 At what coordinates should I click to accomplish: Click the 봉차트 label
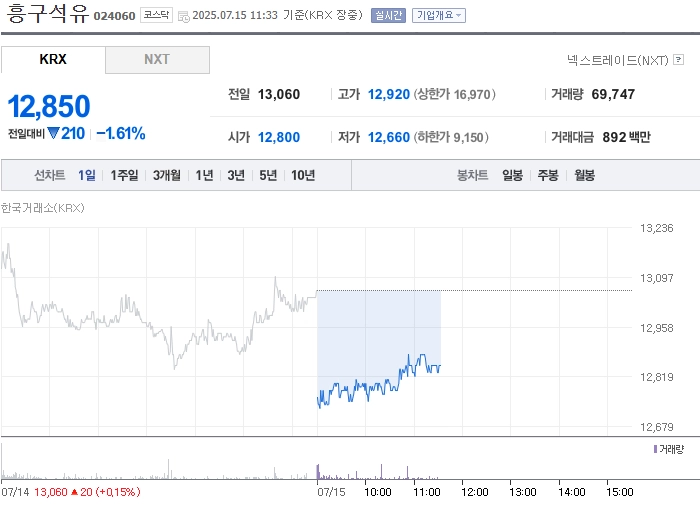[472, 175]
